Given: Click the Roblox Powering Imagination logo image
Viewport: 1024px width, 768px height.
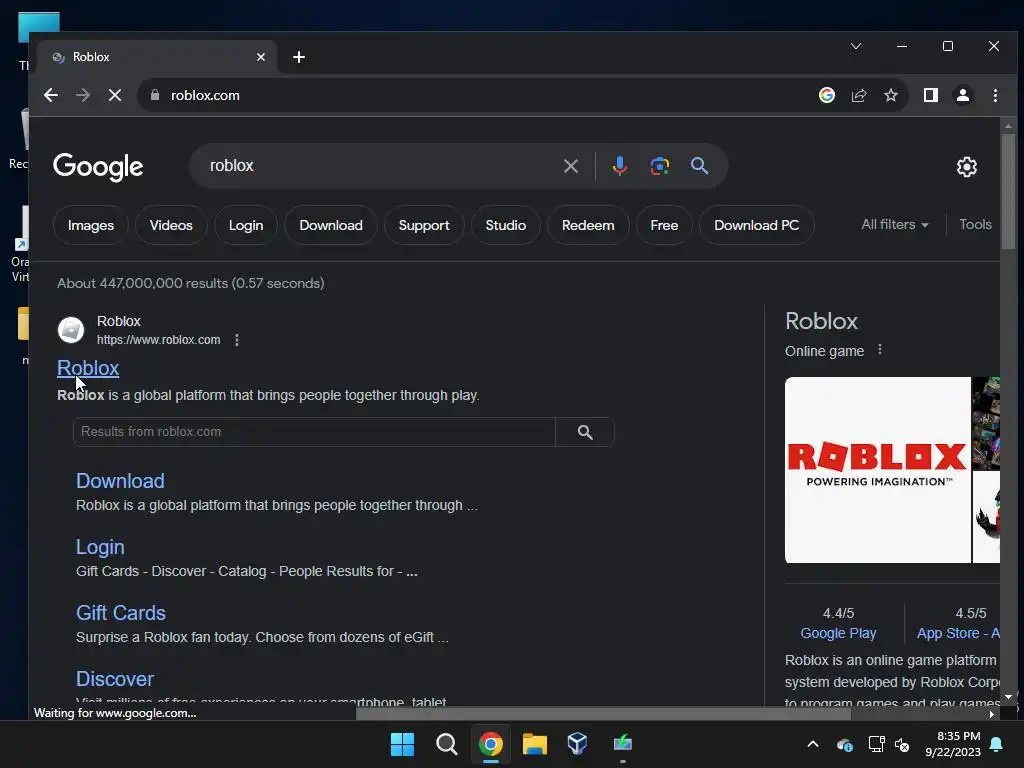Looking at the screenshot, I should coord(878,470).
